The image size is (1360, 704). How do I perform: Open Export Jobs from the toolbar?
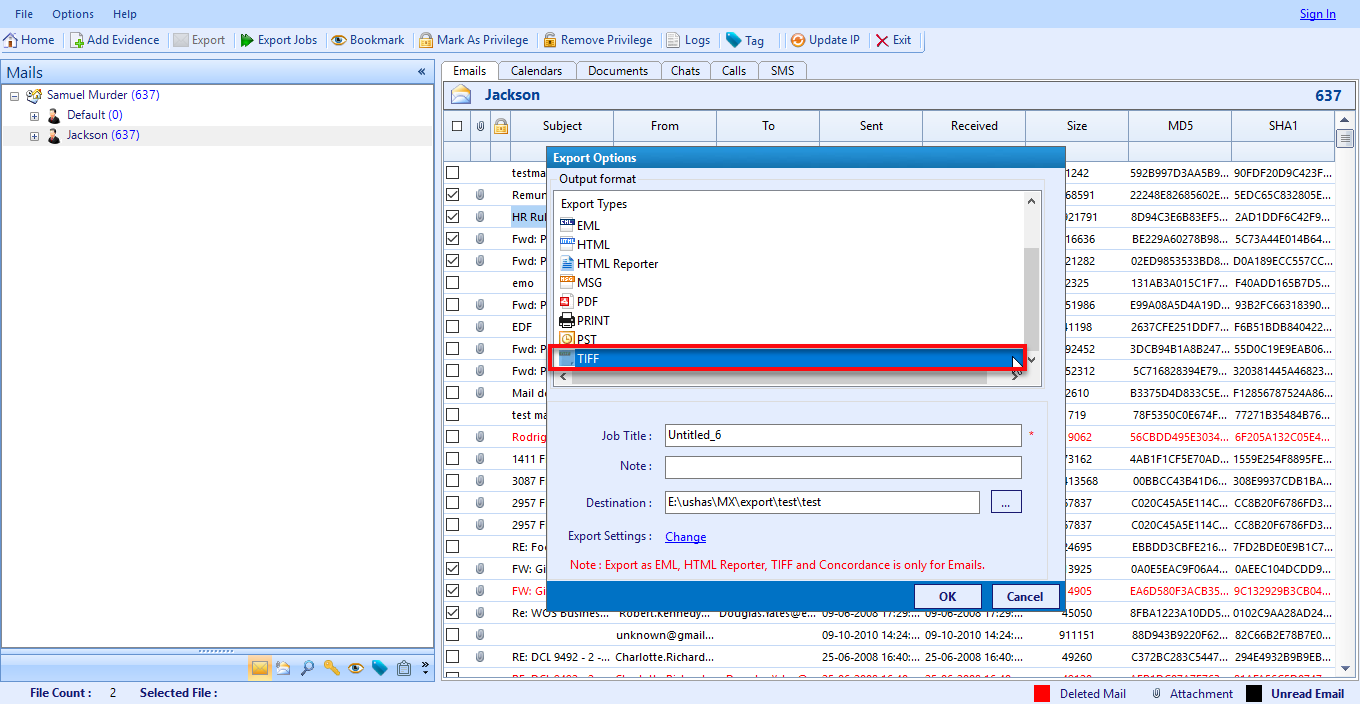click(279, 40)
